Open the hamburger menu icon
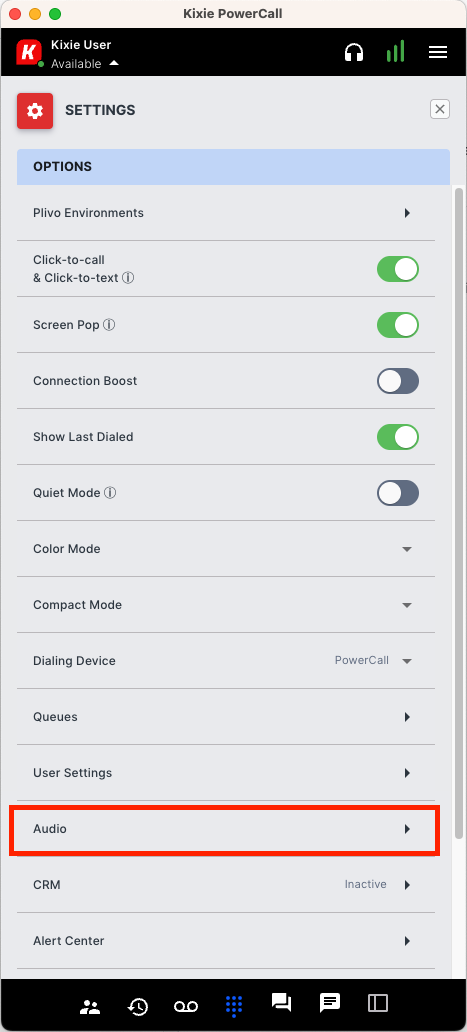The image size is (467, 1032). [438, 52]
